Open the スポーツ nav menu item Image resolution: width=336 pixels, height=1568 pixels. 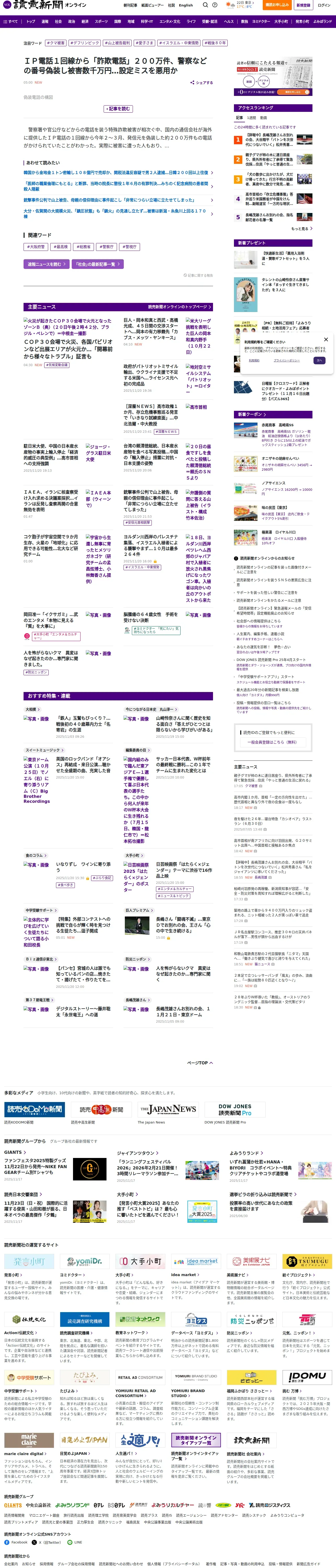pos(102,21)
